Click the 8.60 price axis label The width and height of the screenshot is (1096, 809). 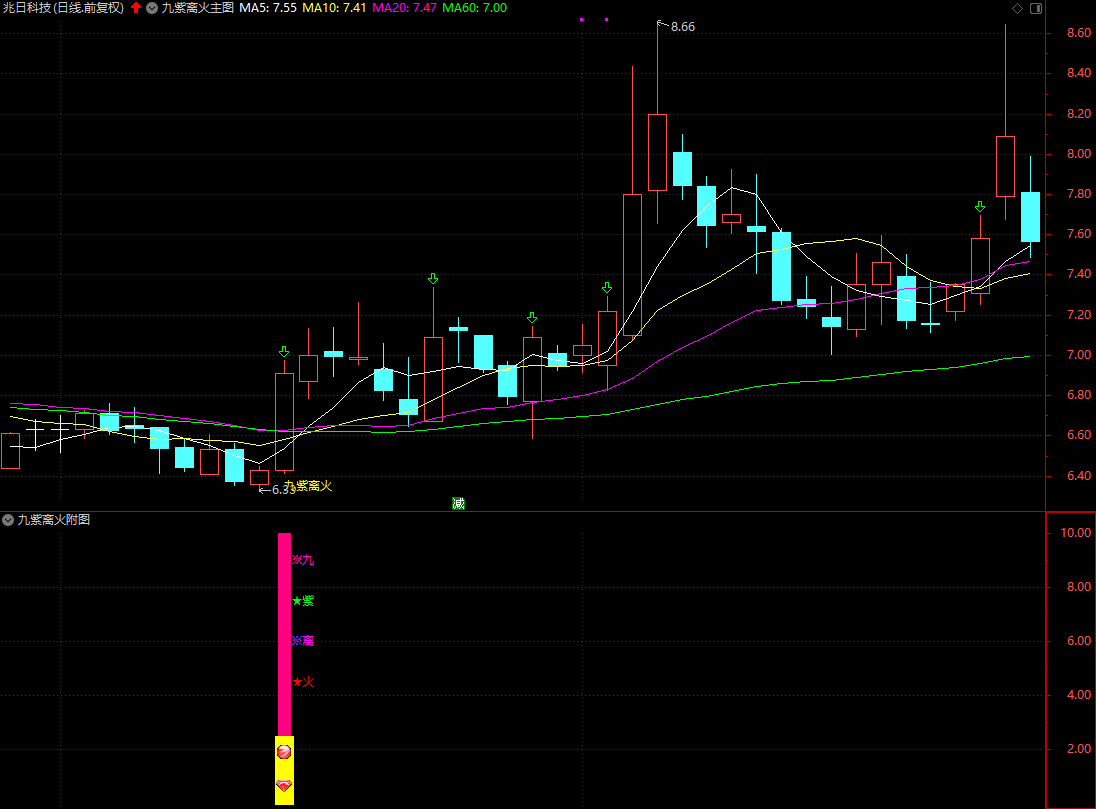pos(1079,33)
